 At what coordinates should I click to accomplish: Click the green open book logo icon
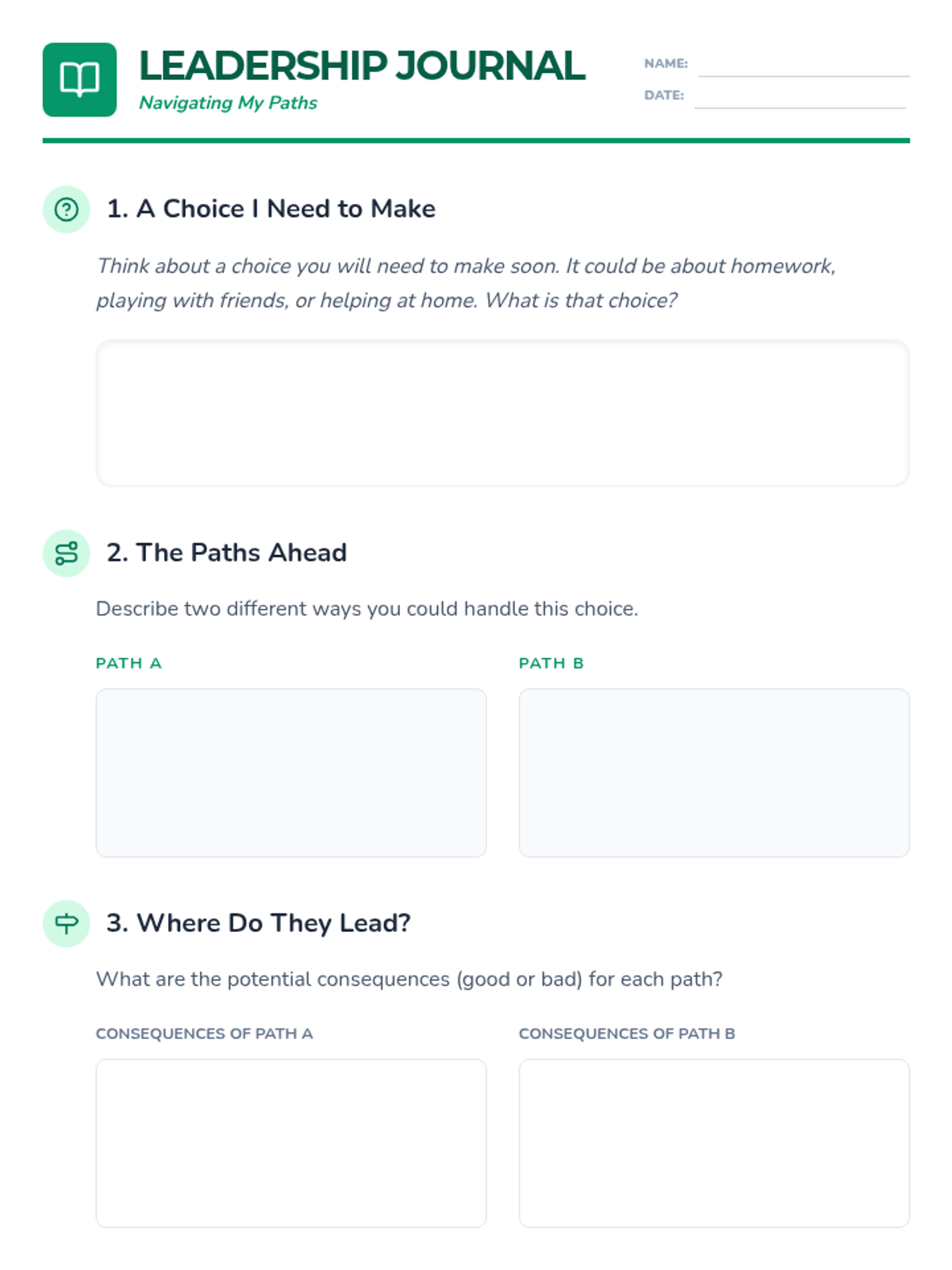click(x=79, y=79)
